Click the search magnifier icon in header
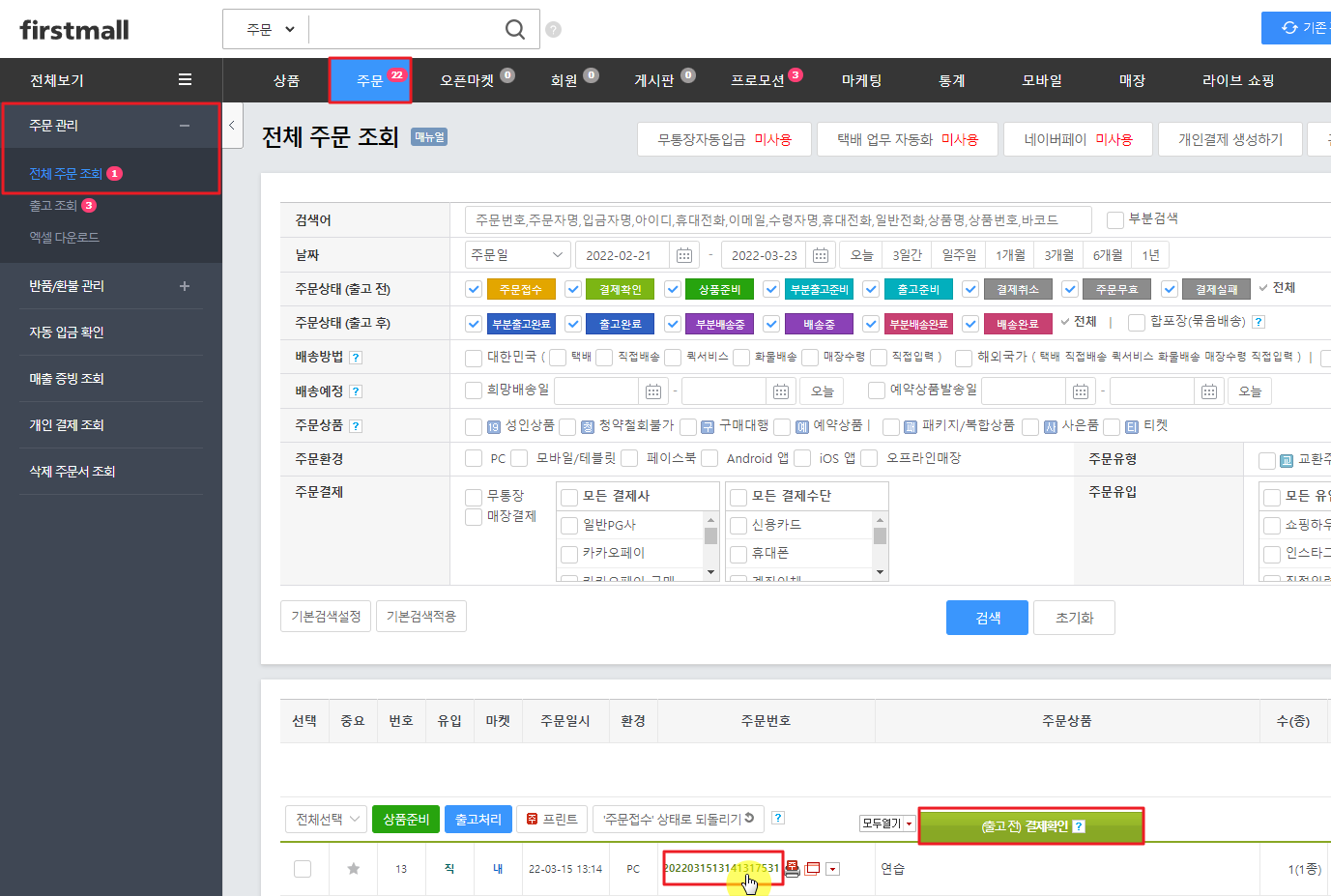 [515, 30]
